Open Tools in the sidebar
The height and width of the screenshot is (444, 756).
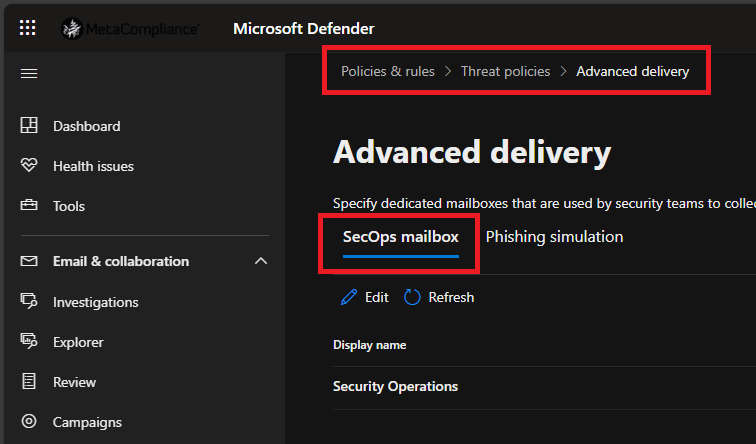pos(69,206)
